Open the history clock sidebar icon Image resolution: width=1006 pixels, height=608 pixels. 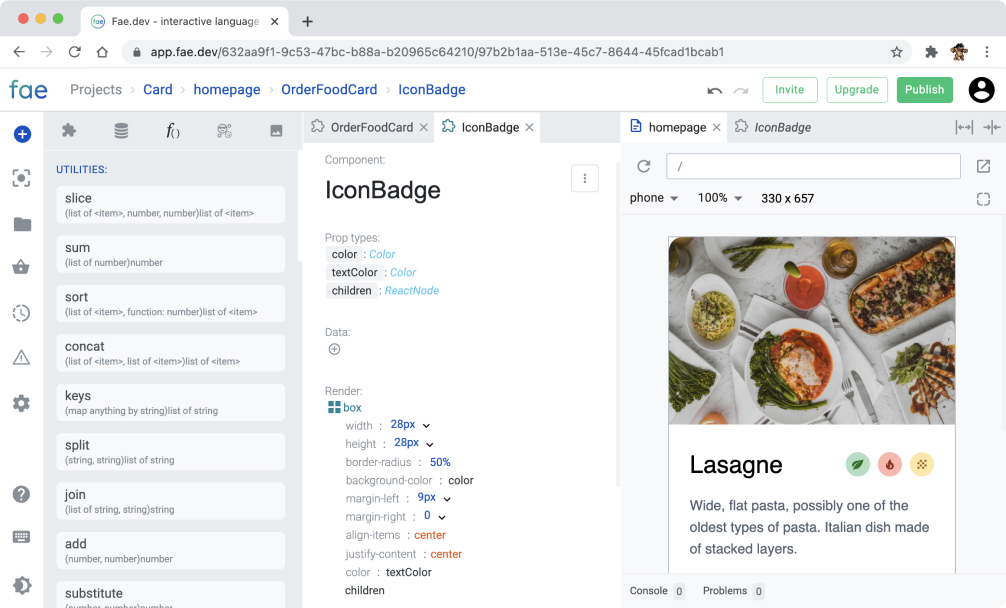click(21, 313)
